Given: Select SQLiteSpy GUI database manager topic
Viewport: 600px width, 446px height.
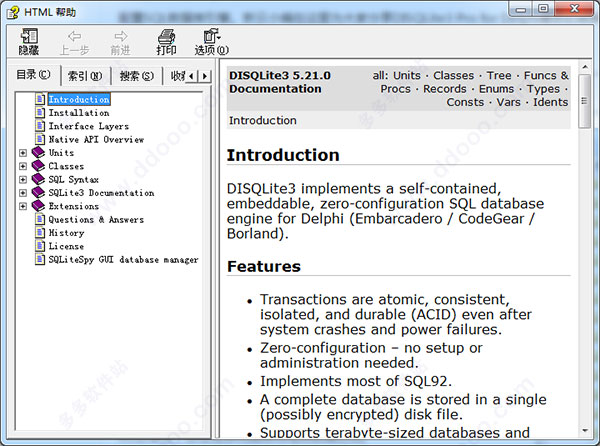Looking at the screenshot, I should [124, 260].
